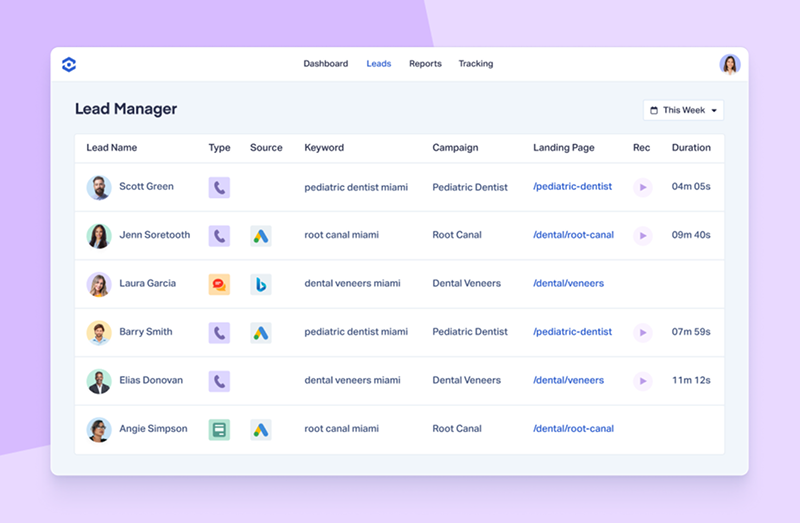Click Pediatric Dentist campaign in Barry Smith row

pyautogui.click(x=470, y=332)
